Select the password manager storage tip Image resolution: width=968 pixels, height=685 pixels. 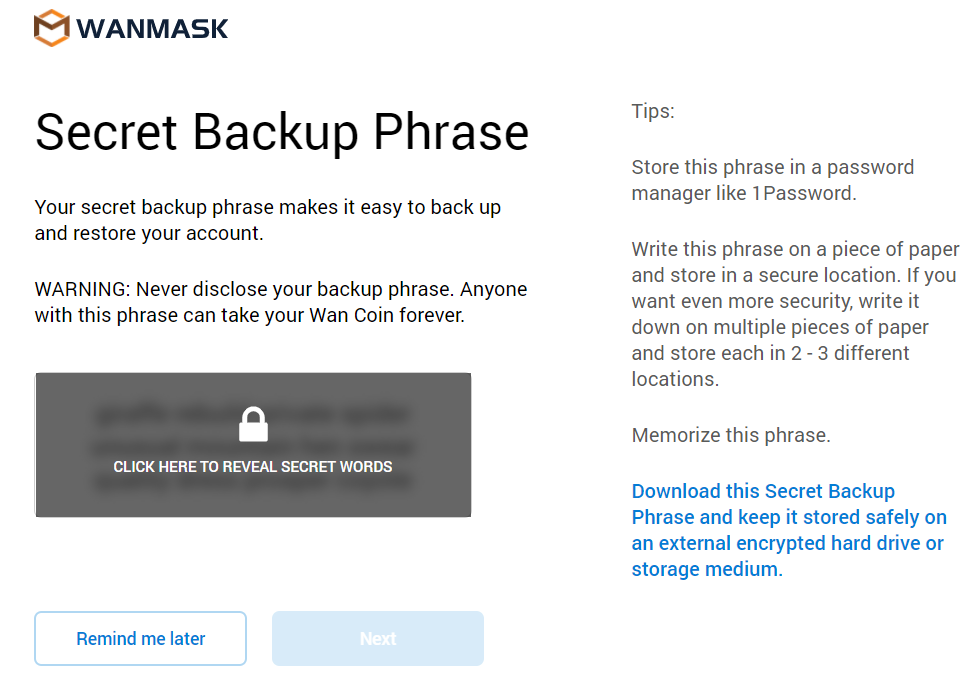point(772,180)
